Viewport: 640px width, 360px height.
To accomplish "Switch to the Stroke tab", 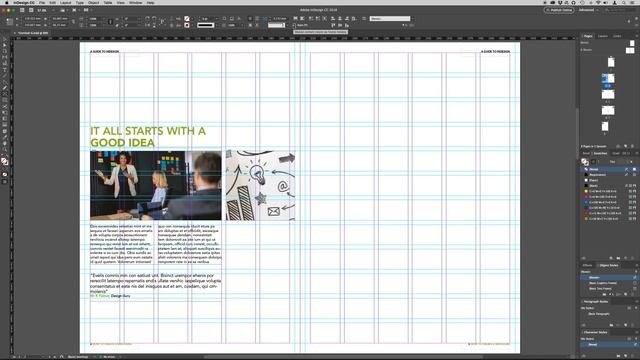I will pyautogui.click(x=586, y=153).
